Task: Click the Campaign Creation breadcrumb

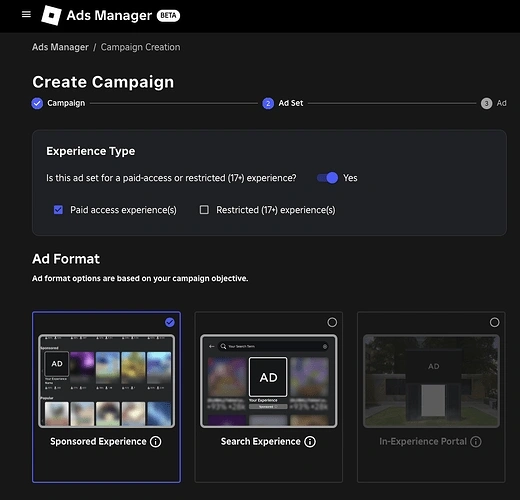Action: click(140, 47)
